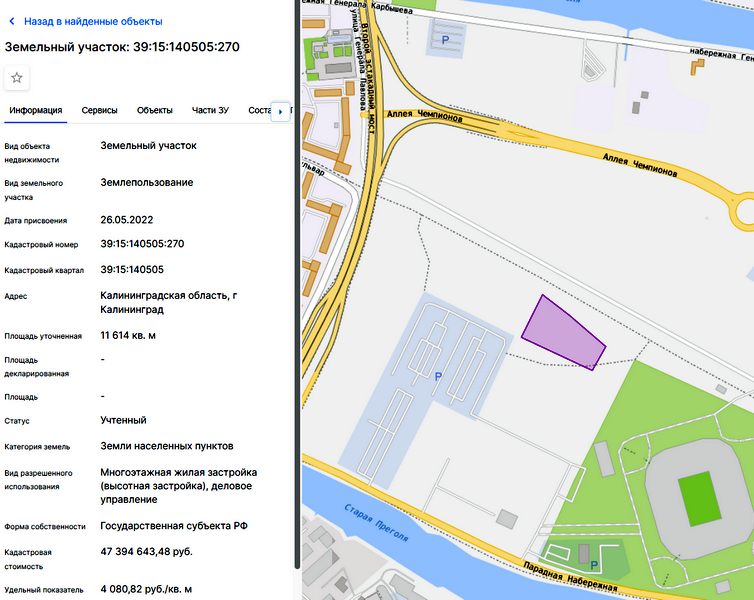Image resolution: width=754 pixels, height=600 pixels.
Task: Add parcel to favorites with star icon
Action: point(17,78)
